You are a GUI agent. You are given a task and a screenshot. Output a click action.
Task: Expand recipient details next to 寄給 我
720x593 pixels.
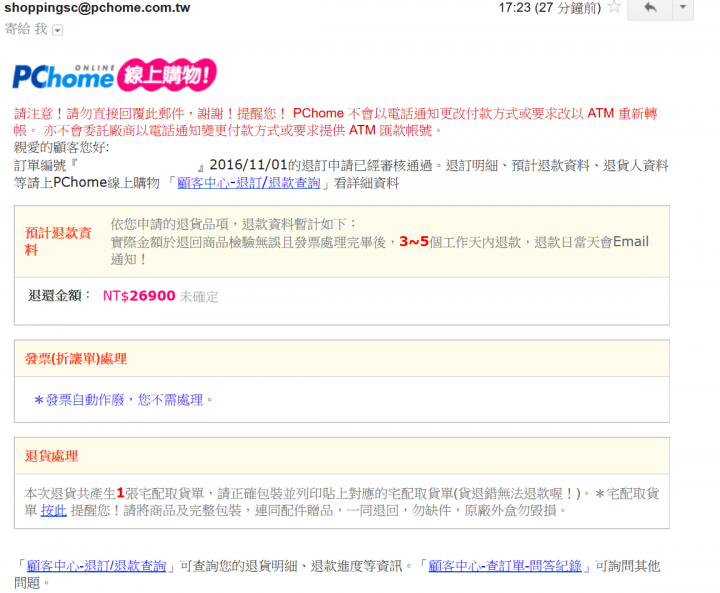tap(57, 30)
